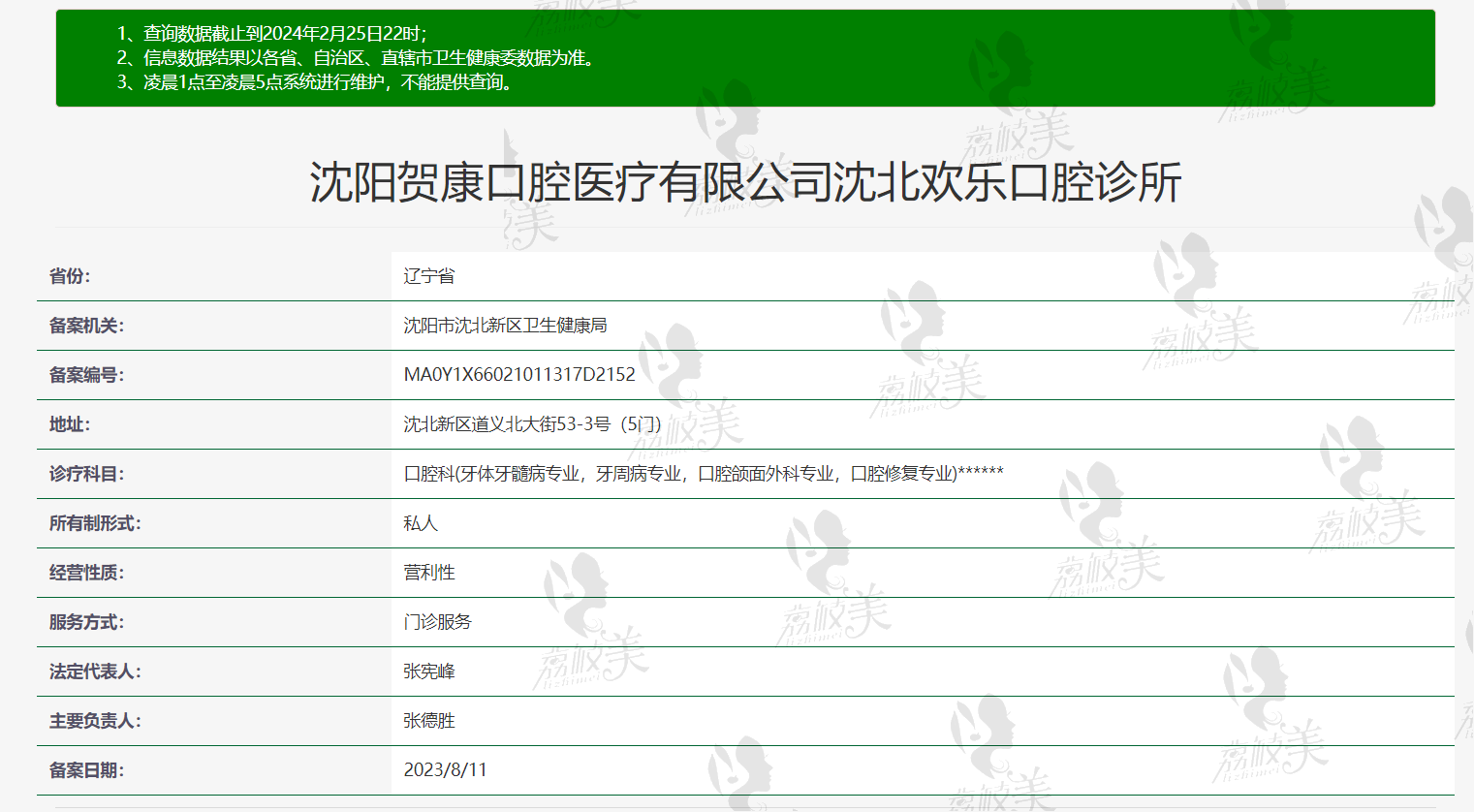1474x812 pixels.
Task: Click the 主要负责人 label
Action: coord(95,721)
